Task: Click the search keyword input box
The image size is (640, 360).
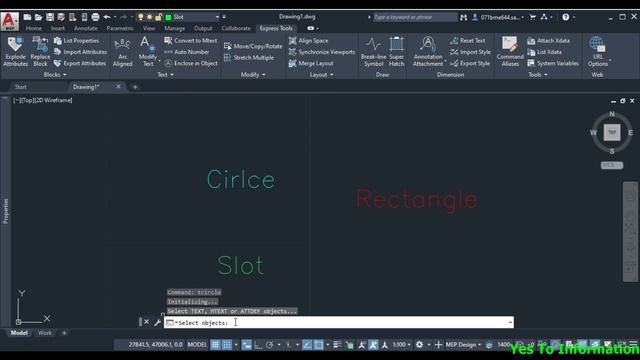Action: pyautogui.click(x=415, y=17)
